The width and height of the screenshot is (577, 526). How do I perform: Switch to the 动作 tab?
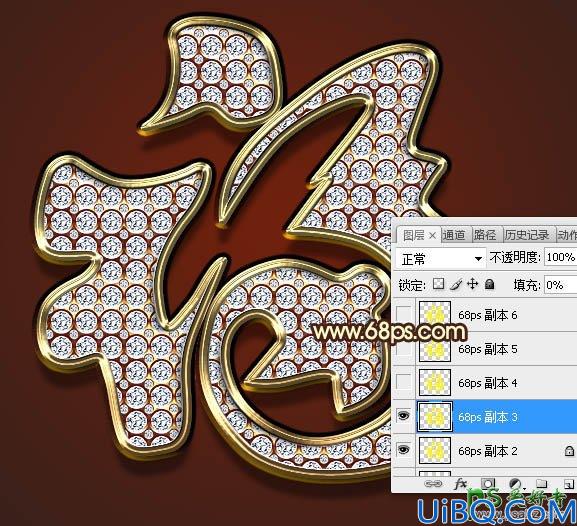(567, 235)
